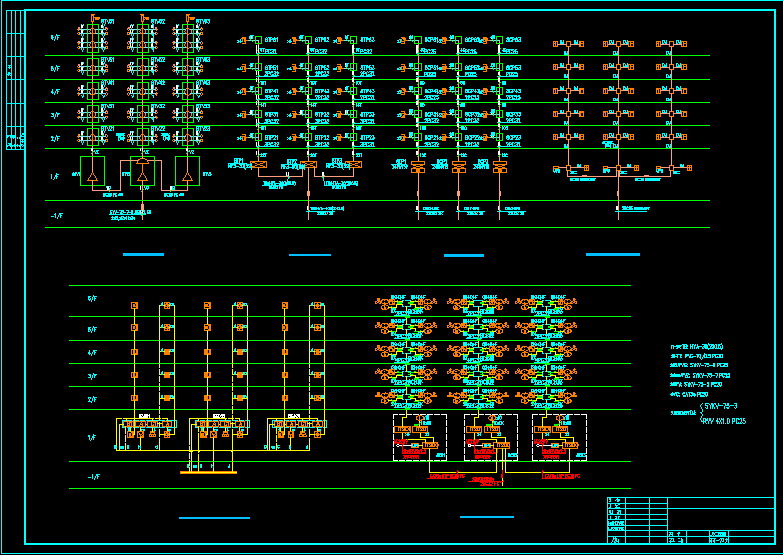Select the middle white dashed equipment box

pos(491,437)
